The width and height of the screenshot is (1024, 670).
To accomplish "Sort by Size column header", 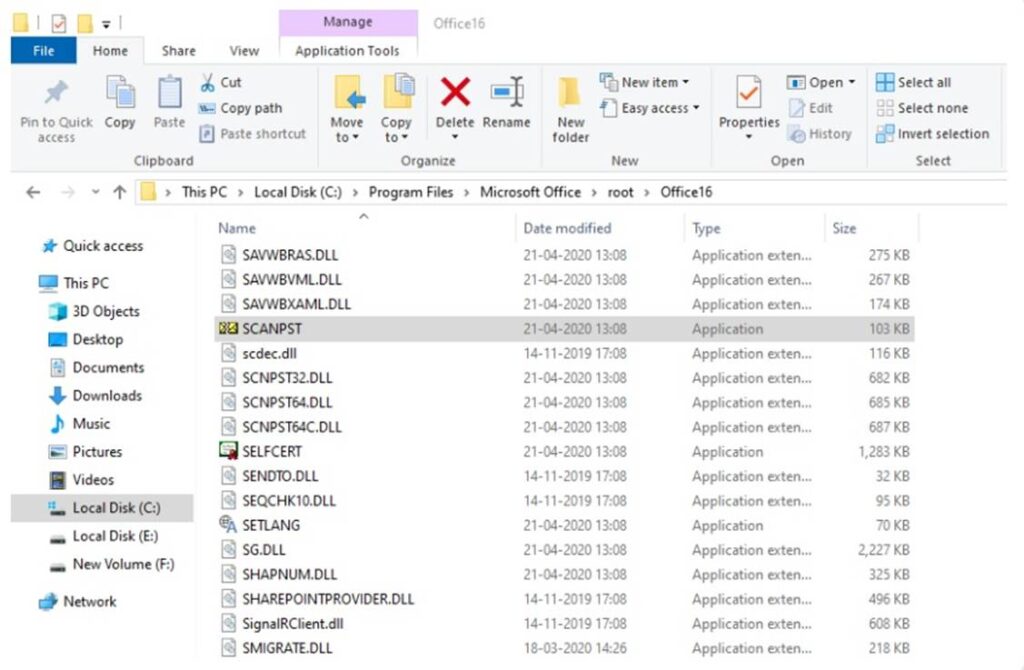I will tap(844, 229).
